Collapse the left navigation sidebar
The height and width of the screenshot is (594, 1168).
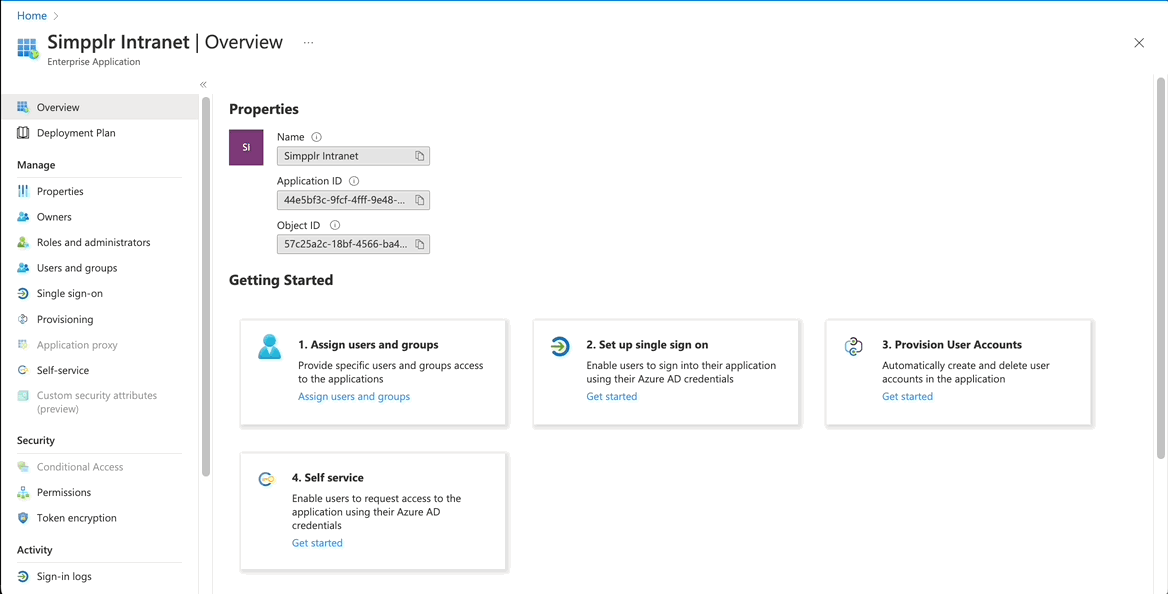pos(203,85)
